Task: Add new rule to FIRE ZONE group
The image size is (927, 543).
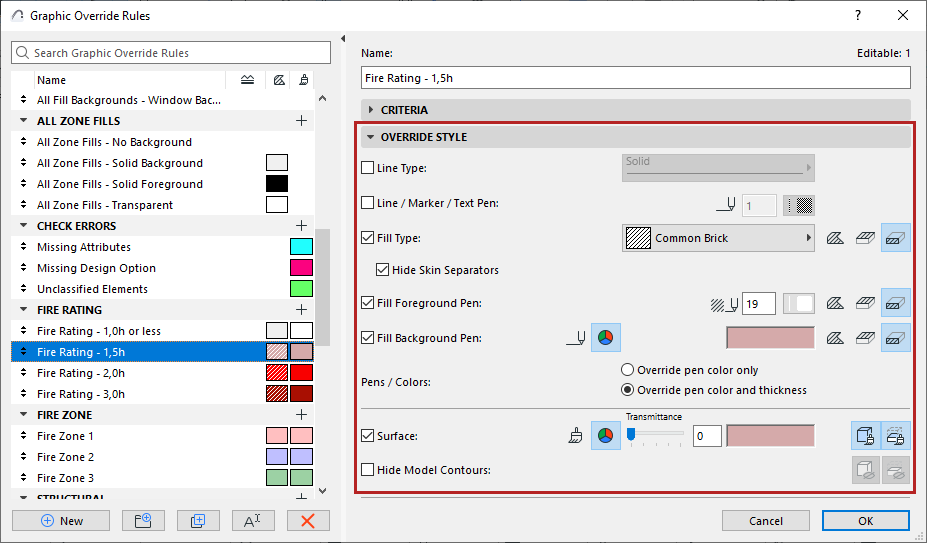Action: click(302, 415)
